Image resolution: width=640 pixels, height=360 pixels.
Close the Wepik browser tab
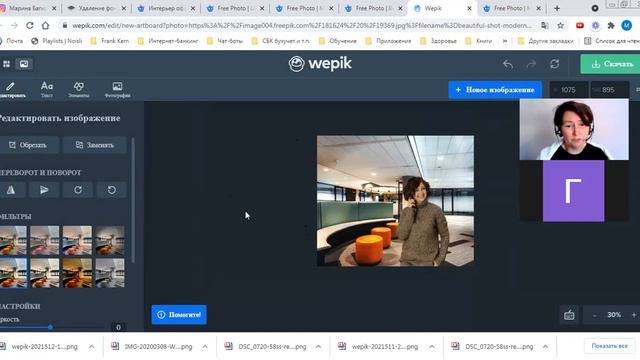pos(469,8)
